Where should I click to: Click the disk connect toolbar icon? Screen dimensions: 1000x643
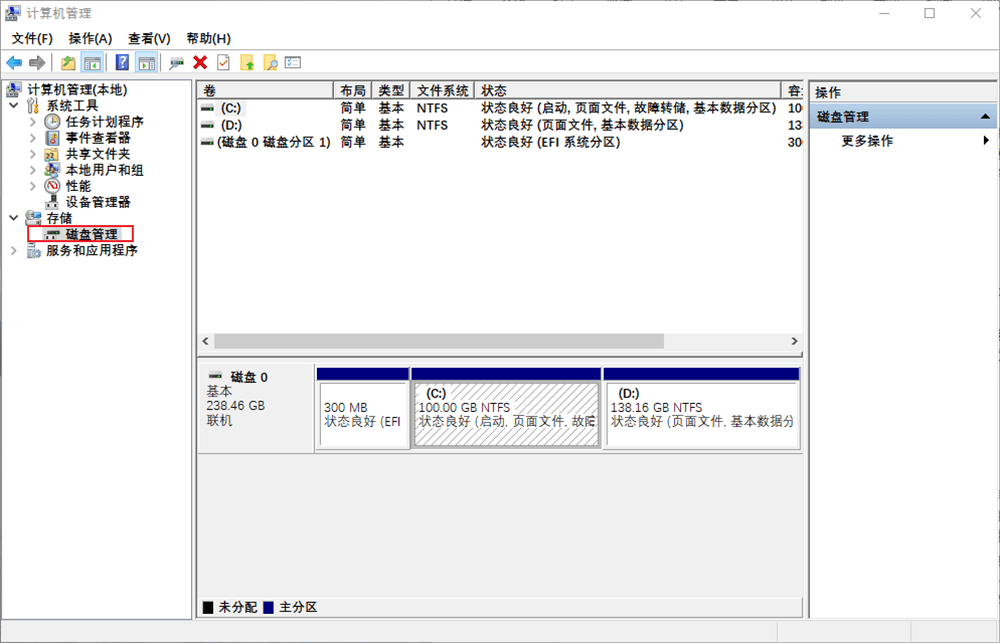[x=177, y=63]
